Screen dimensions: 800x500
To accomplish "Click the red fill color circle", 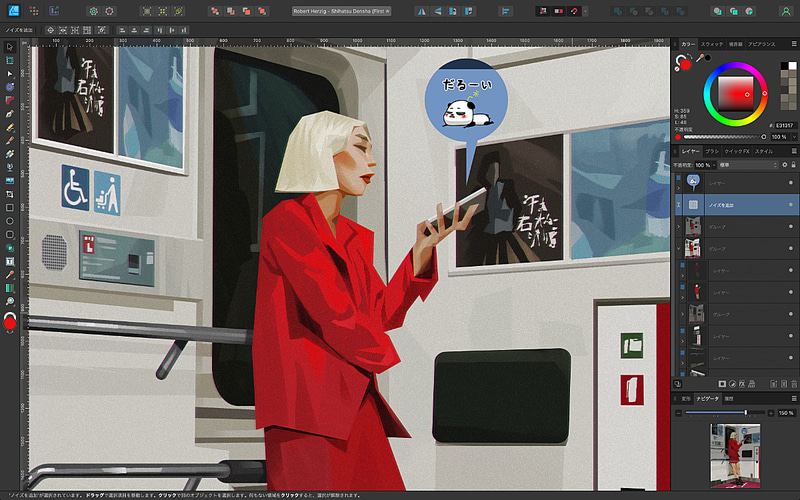I will [686, 65].
